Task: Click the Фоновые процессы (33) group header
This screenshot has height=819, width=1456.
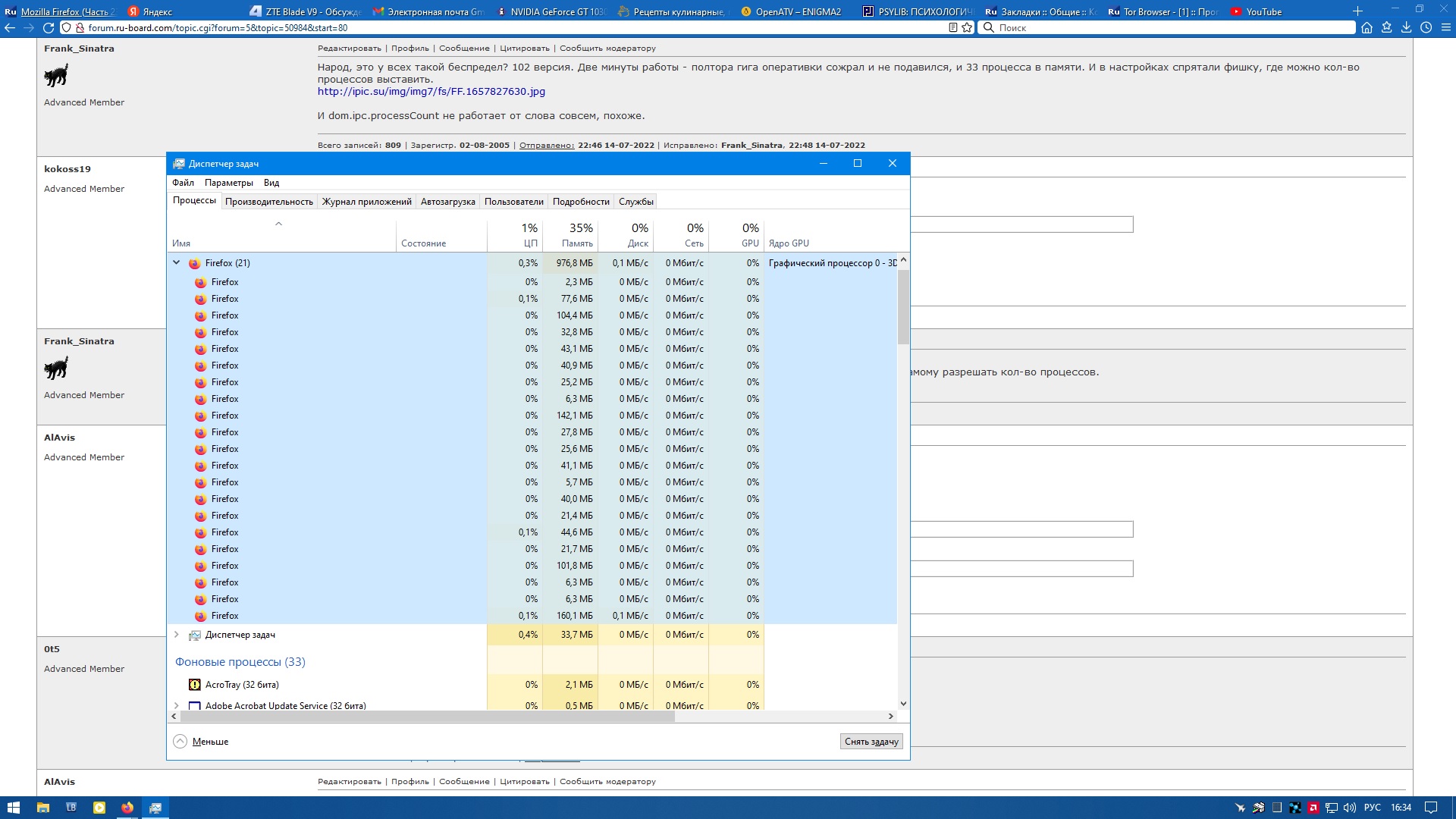Action: point(240,662)
